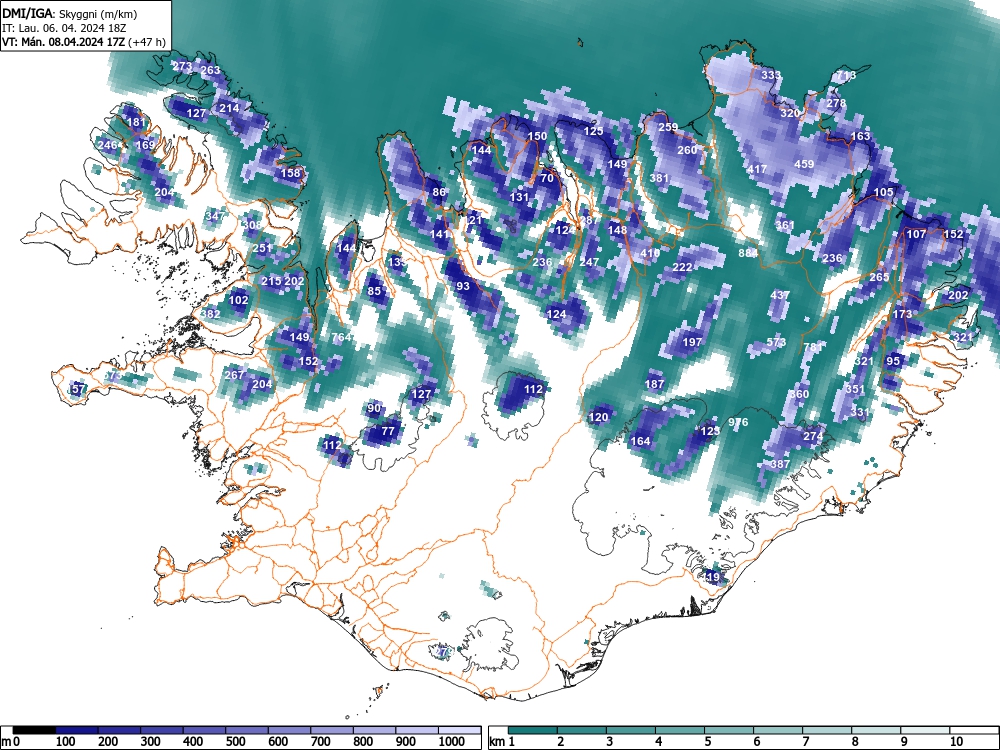The image size is (1000, 750).
Task: Select the value 417
Action: click(x=757, y=168)
